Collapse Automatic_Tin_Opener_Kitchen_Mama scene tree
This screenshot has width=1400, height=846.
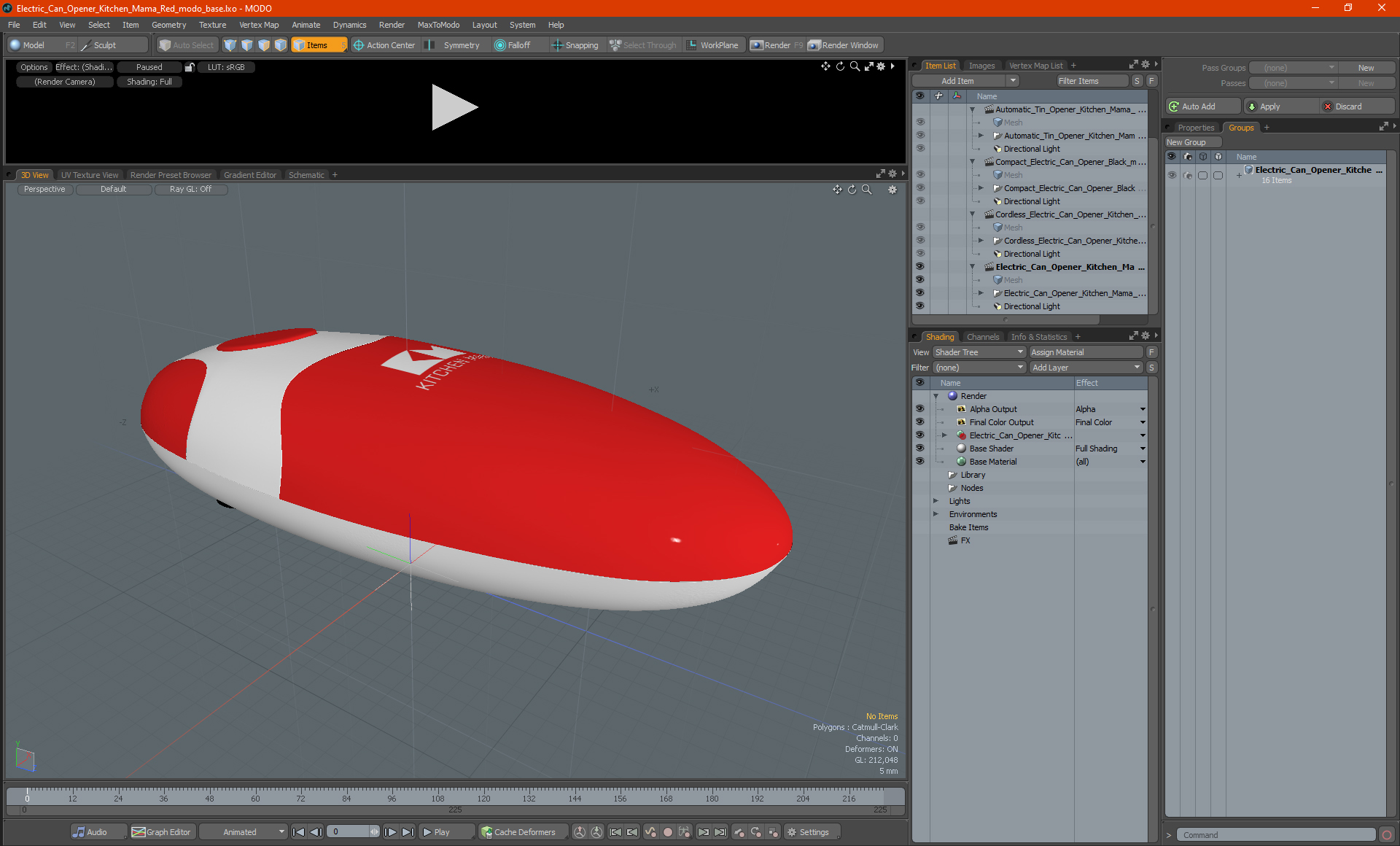(972, 109)
